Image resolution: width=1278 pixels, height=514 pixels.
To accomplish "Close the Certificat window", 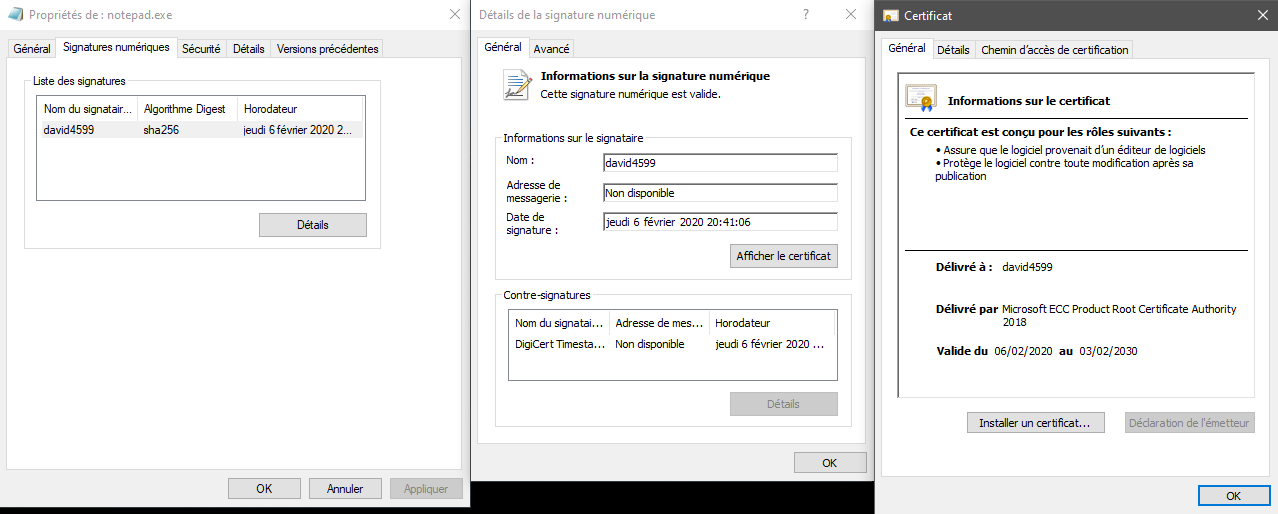I will click(1262, 15).
